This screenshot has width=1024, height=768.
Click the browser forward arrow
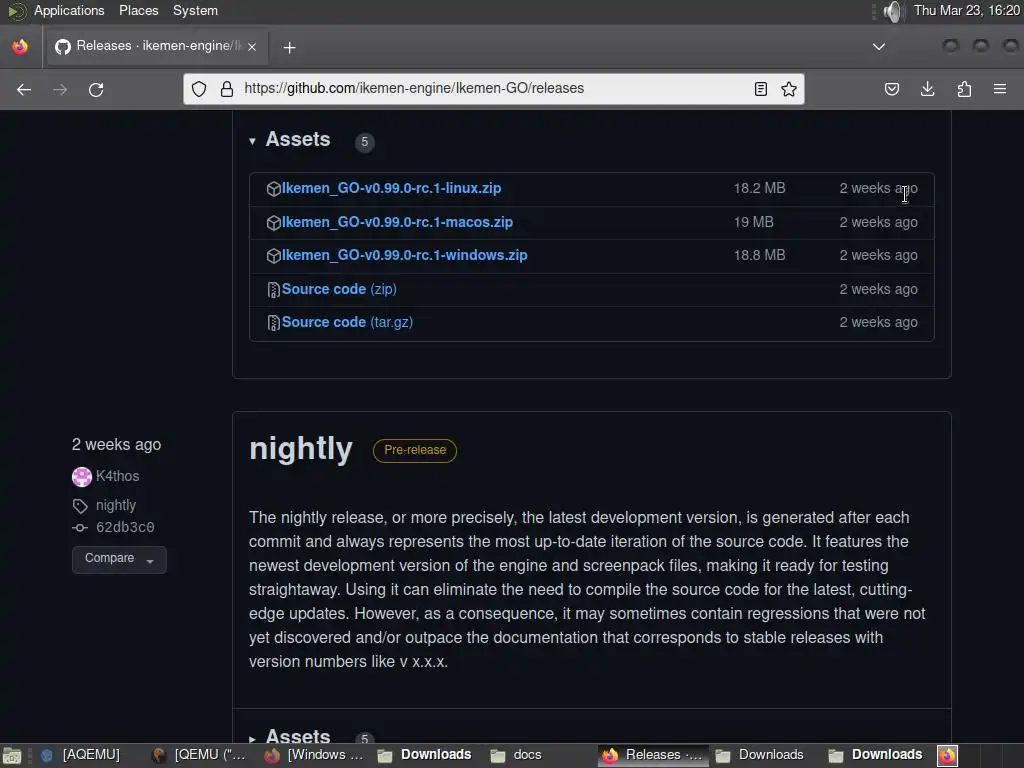[60, 89]
